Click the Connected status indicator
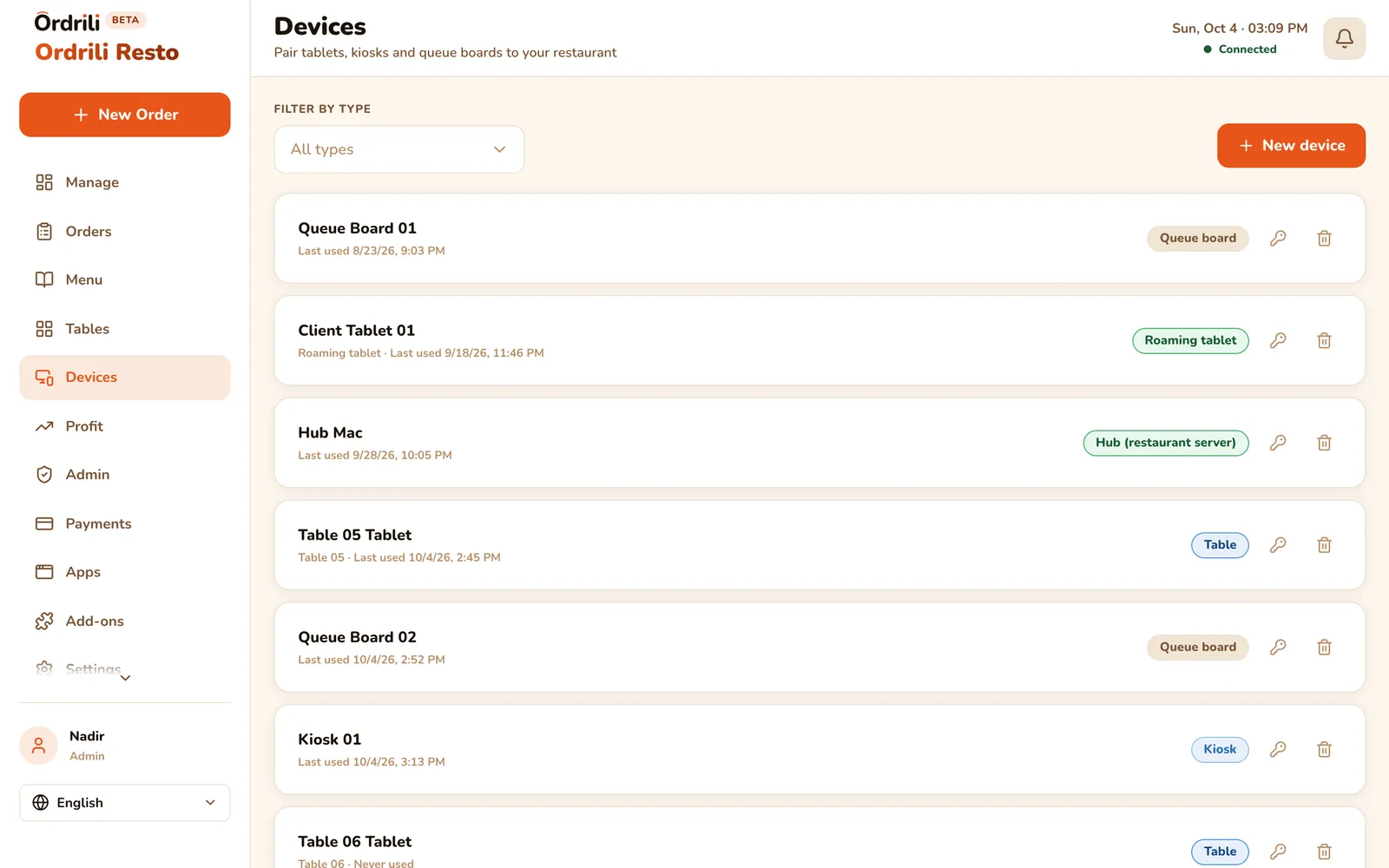Screen dimensions: 1389x868 coord(1240,49)
